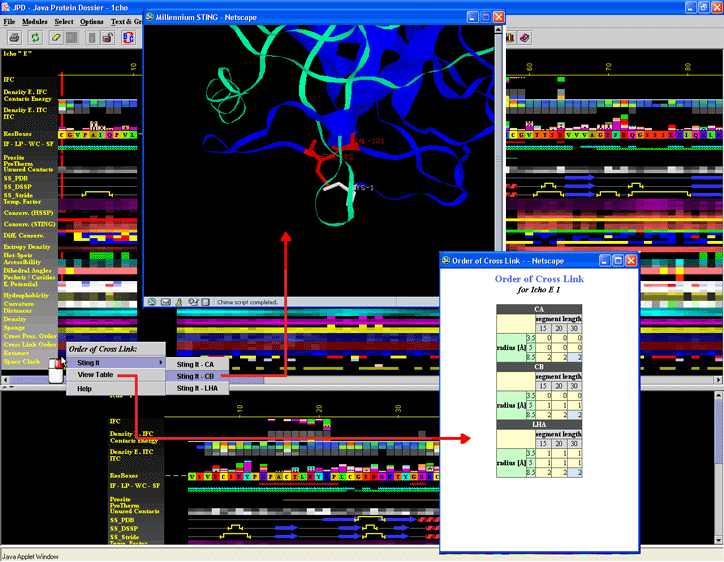Open the Select menu

tap(64, 22)
